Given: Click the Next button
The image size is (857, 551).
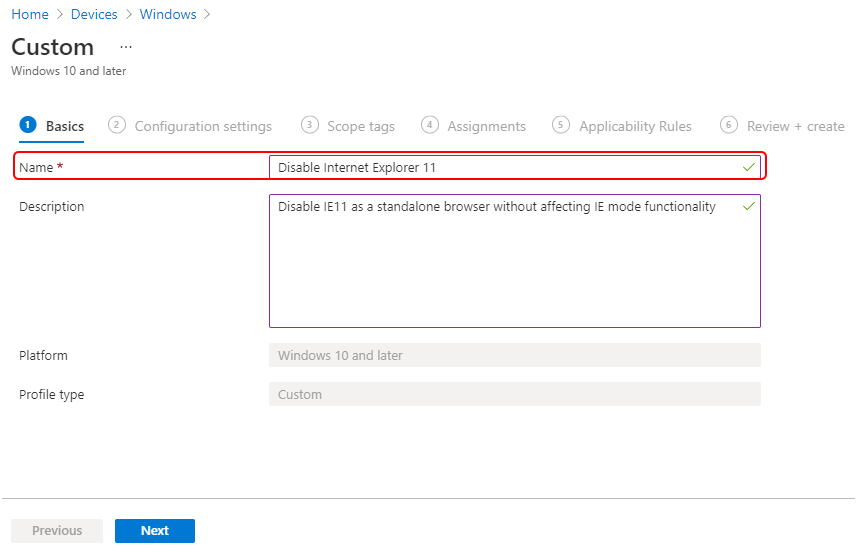Looking at the screenshot, I should 155,531.
